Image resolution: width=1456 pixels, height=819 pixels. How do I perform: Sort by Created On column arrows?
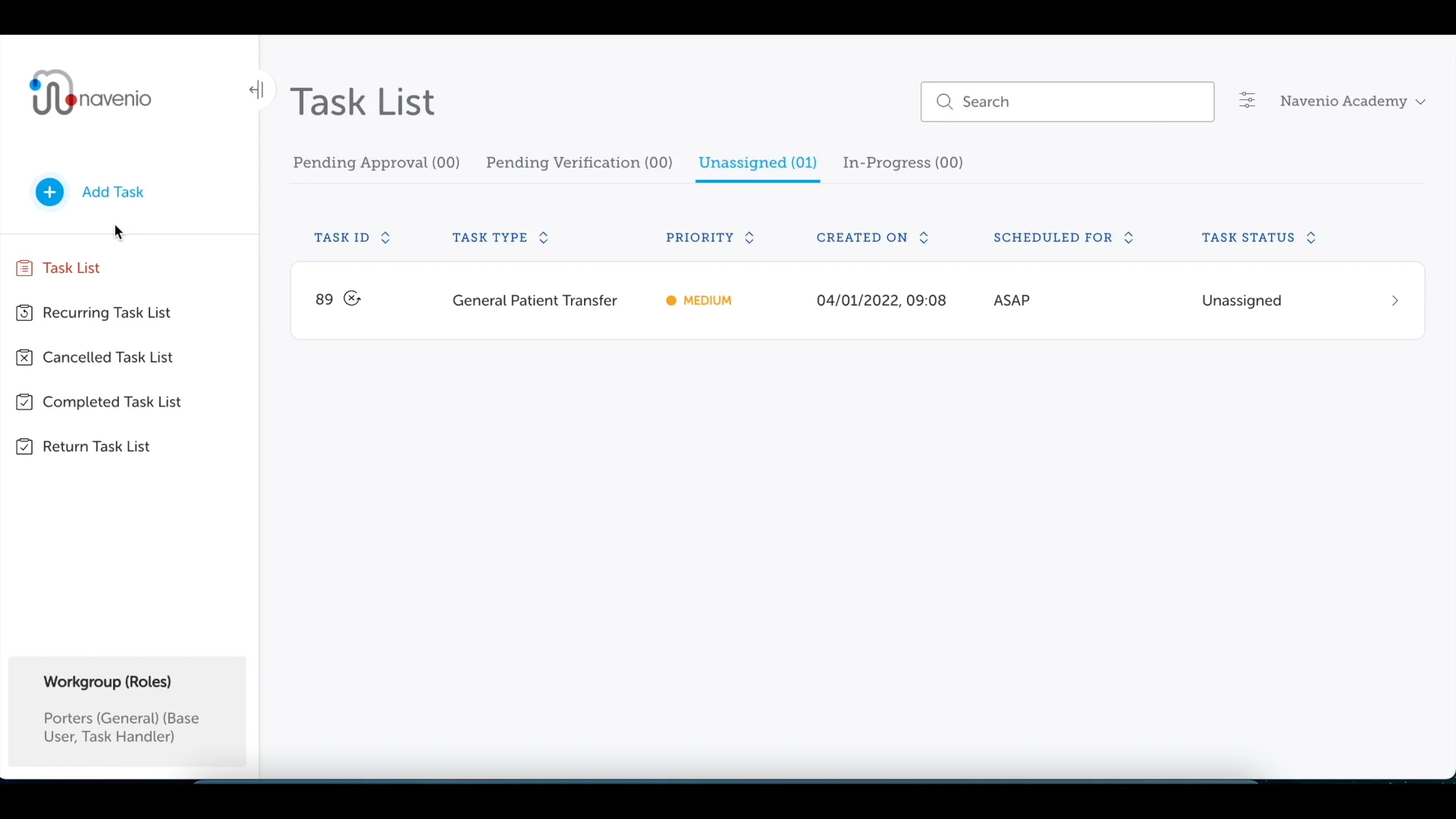click(x=924, y=239)
